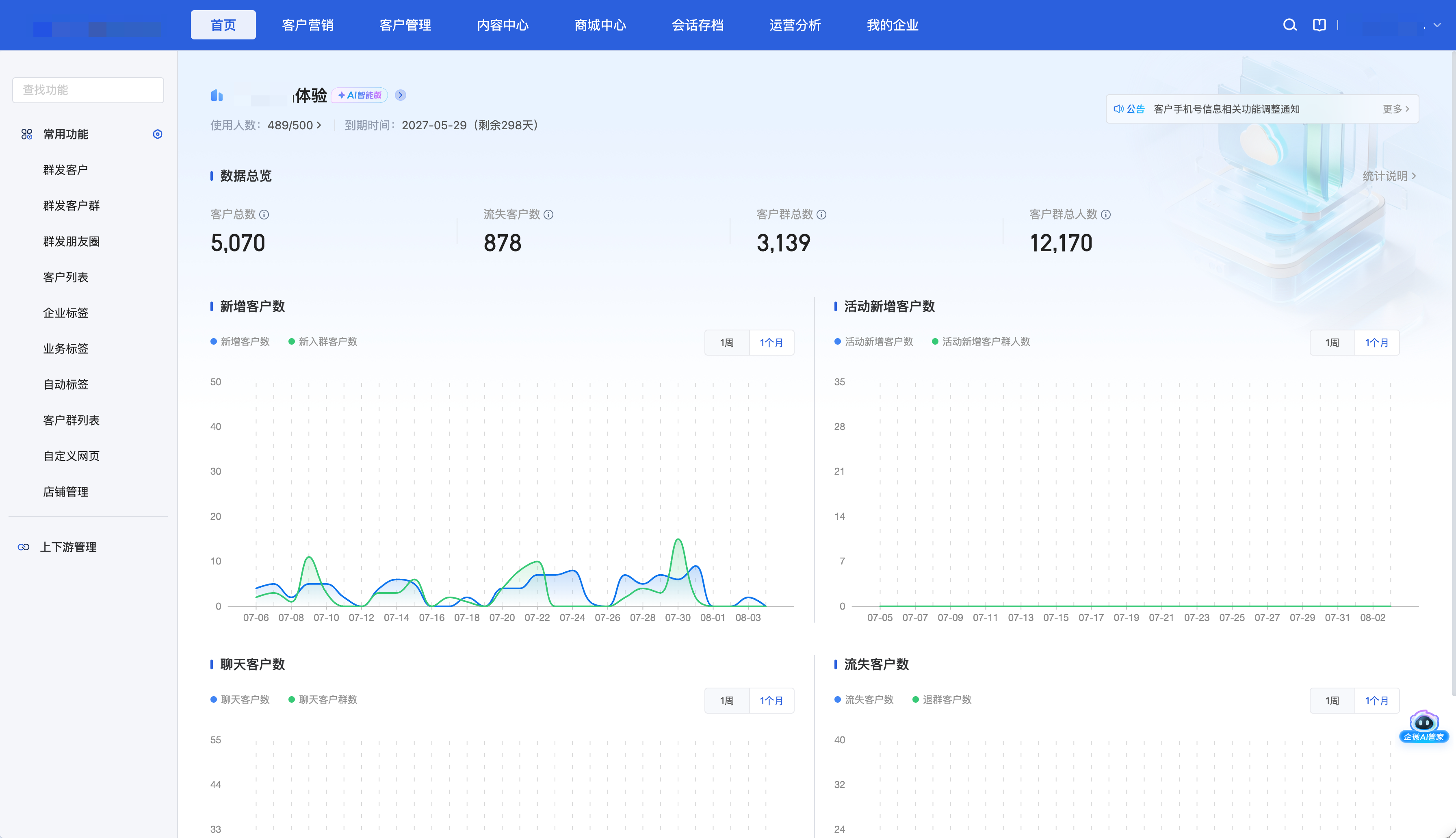1456x838 pixels.
Task: Toggle 活动新增客户群人数 legend series
Action: coord(981,342)
